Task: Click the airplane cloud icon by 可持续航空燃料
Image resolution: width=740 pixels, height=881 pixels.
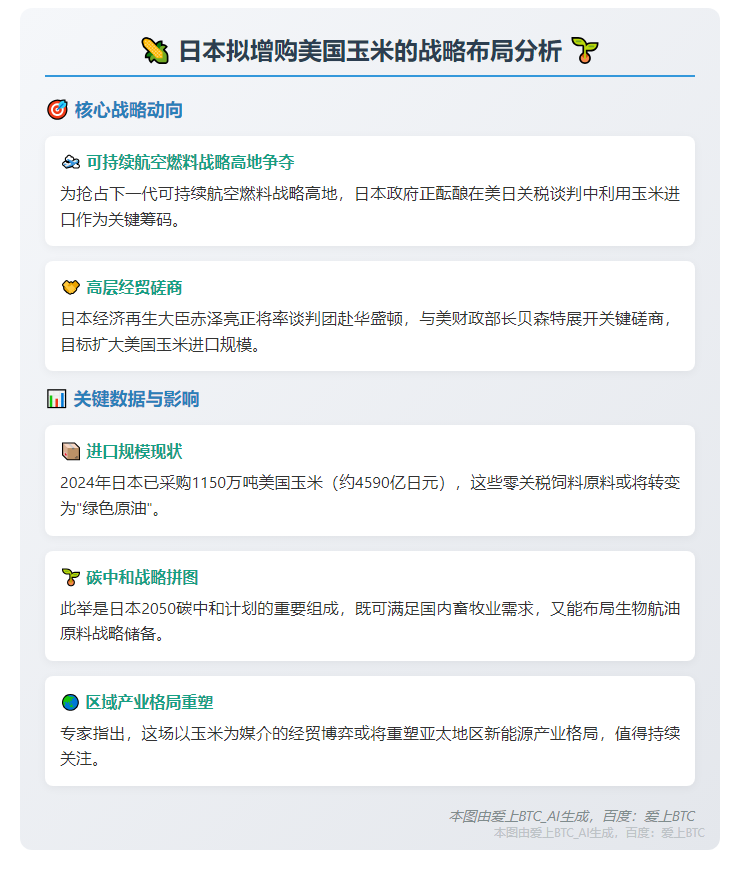Action: [x=71, y=163]
